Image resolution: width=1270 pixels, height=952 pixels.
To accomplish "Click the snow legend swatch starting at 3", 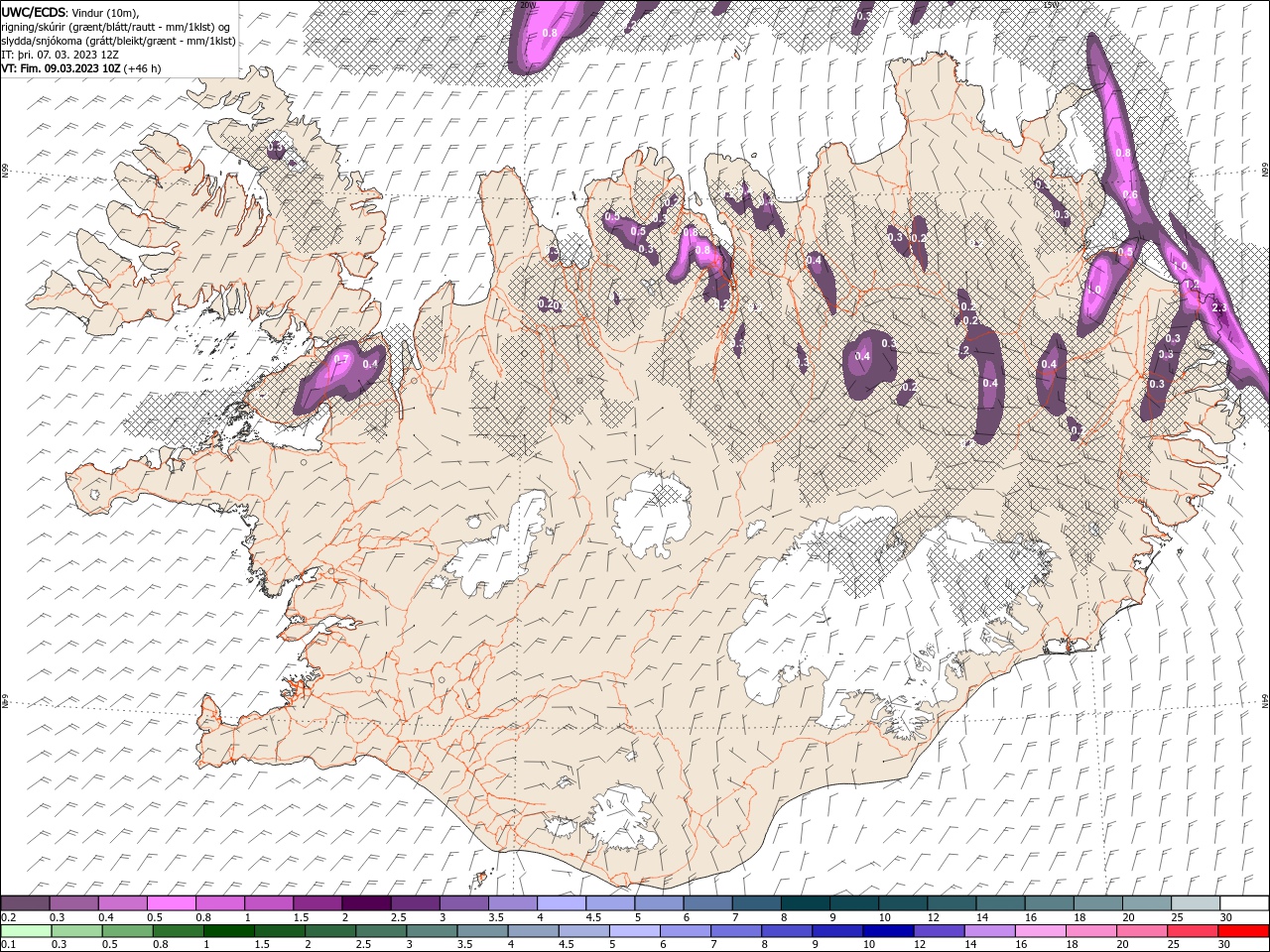I will [x=462, y=903].
